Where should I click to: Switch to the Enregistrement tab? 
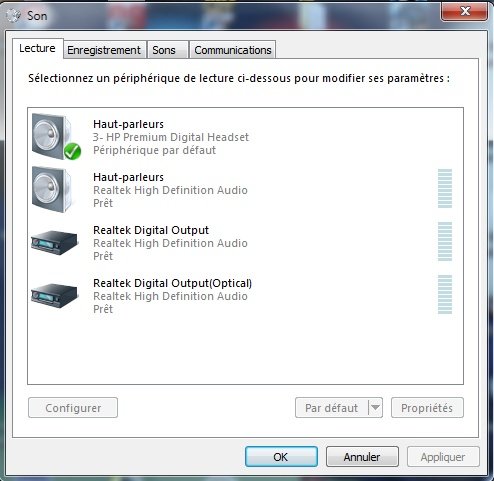click(104, 50)
